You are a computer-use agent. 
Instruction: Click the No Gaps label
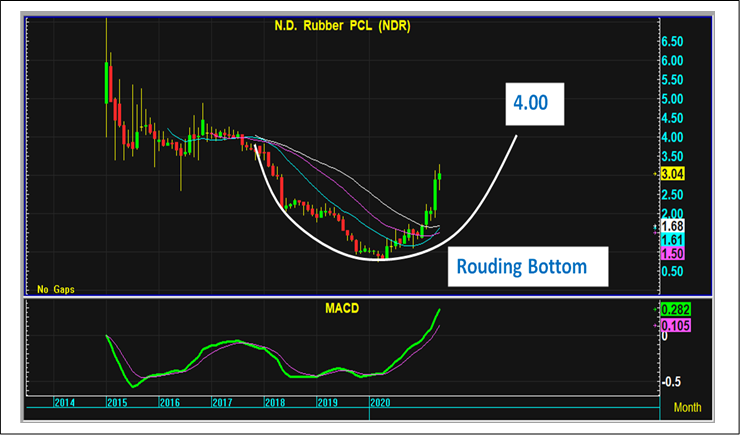pos(56,289)
